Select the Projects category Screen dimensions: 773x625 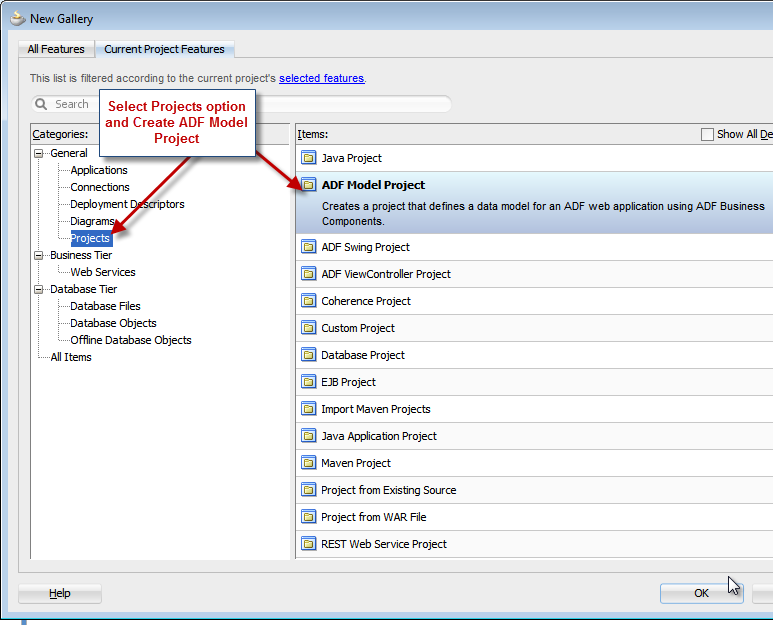91,238
